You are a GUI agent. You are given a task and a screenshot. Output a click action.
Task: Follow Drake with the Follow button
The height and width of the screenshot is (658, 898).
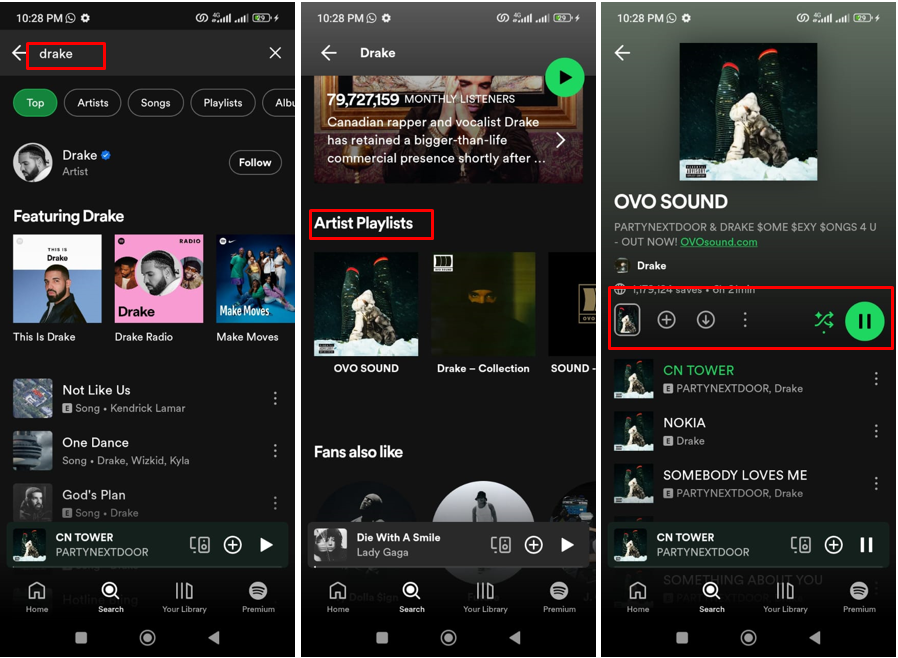point(255,163)
